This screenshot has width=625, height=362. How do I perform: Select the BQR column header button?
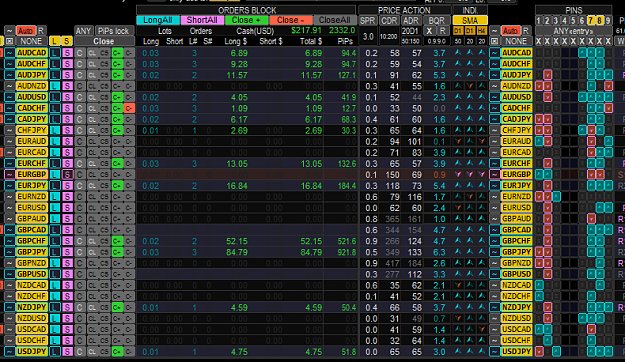tap(436, 20)
